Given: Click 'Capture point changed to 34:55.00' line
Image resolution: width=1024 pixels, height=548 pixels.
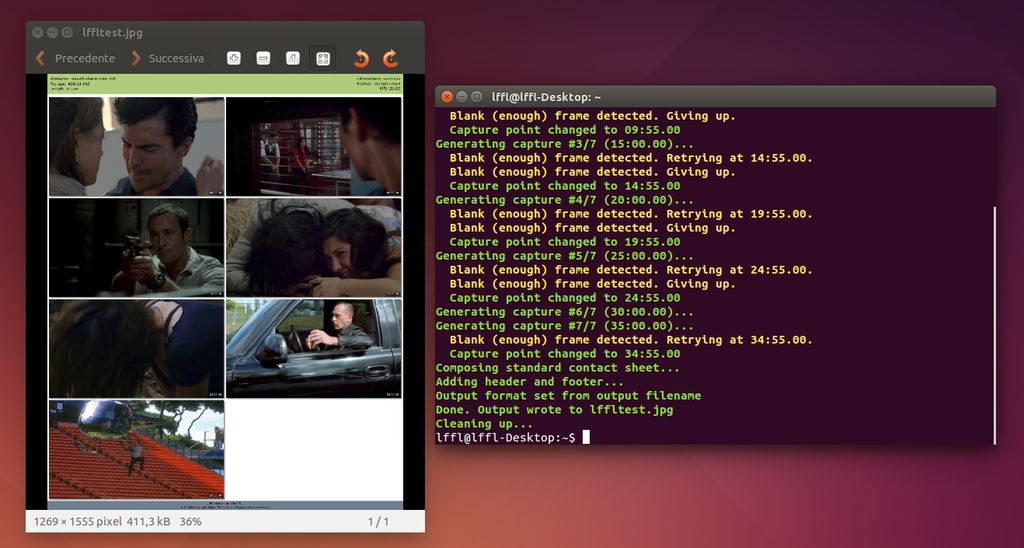Looking at the screenshot, I should 565,354.
